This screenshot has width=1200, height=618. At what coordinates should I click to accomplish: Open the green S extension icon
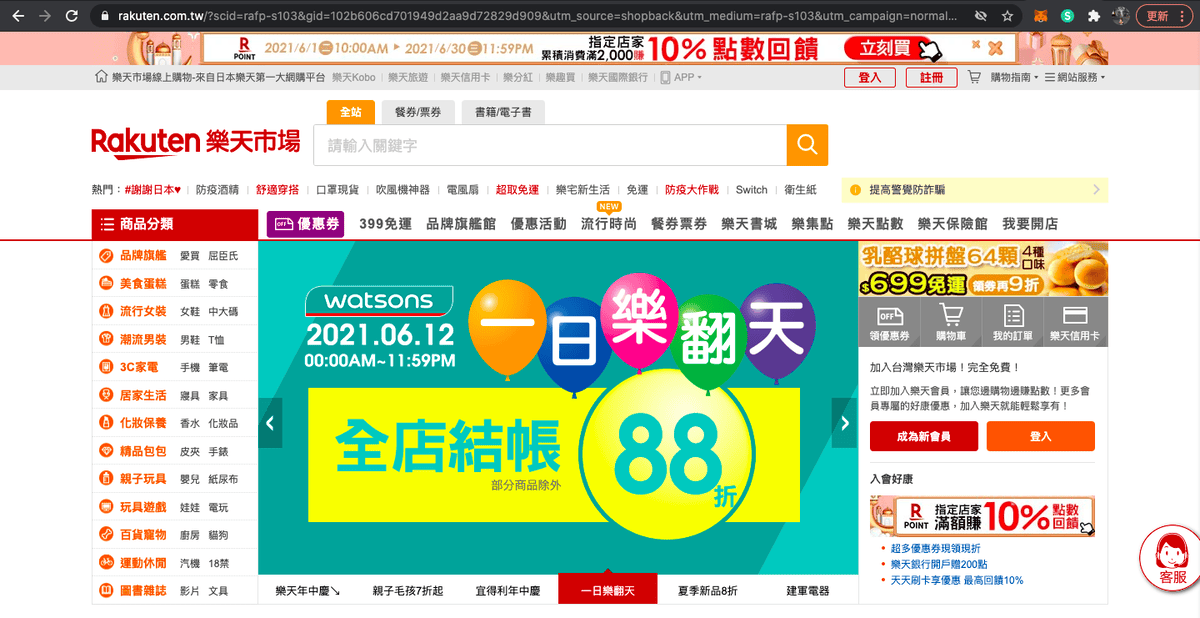tap(1068, 16)
